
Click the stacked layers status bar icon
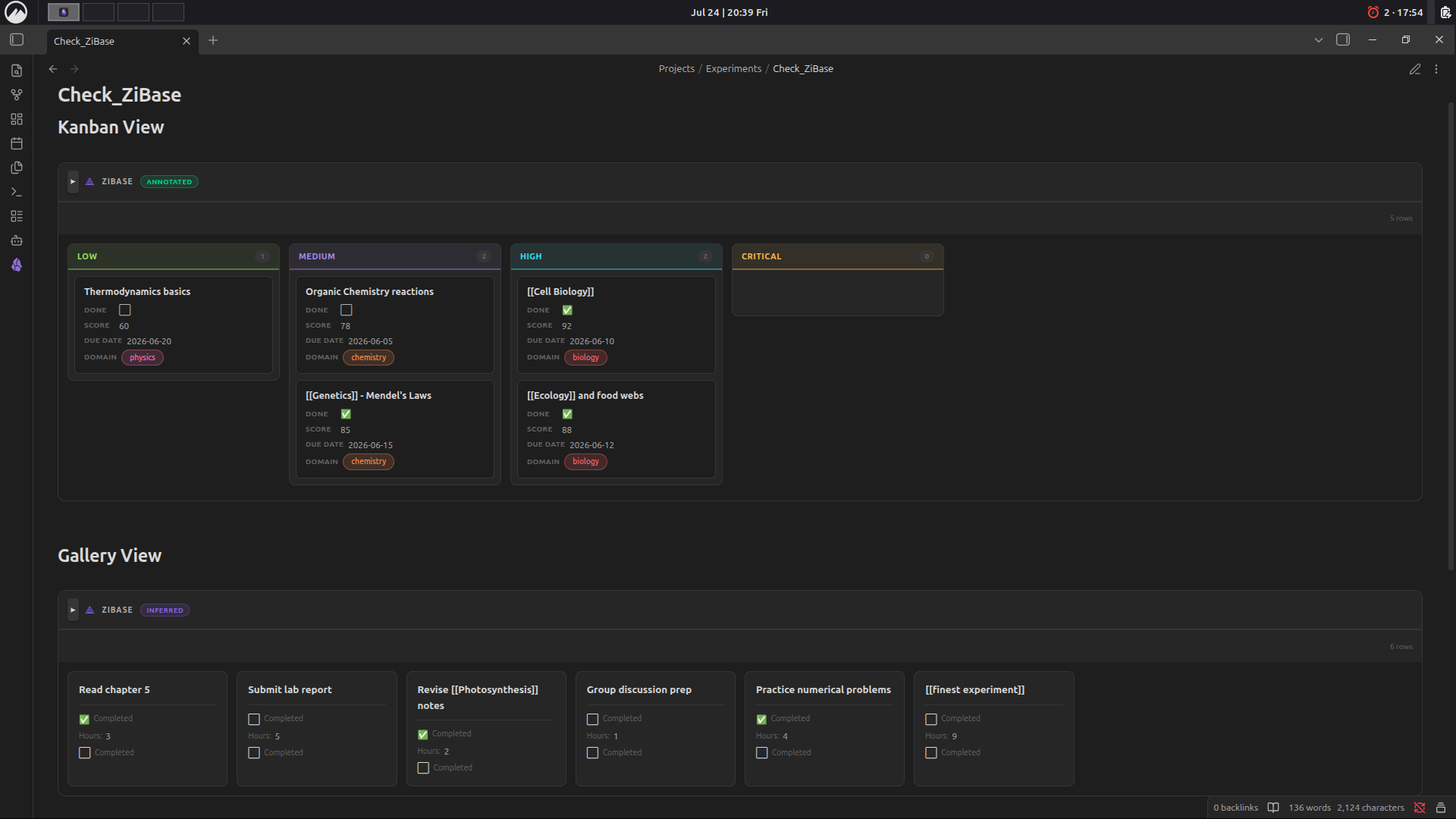(x=1441, y=808)
